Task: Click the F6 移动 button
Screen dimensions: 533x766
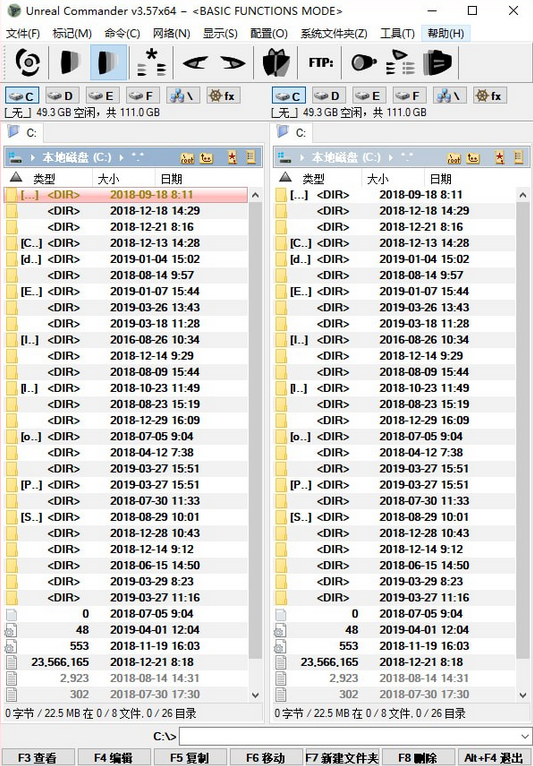Action: [x=266, y=757]
